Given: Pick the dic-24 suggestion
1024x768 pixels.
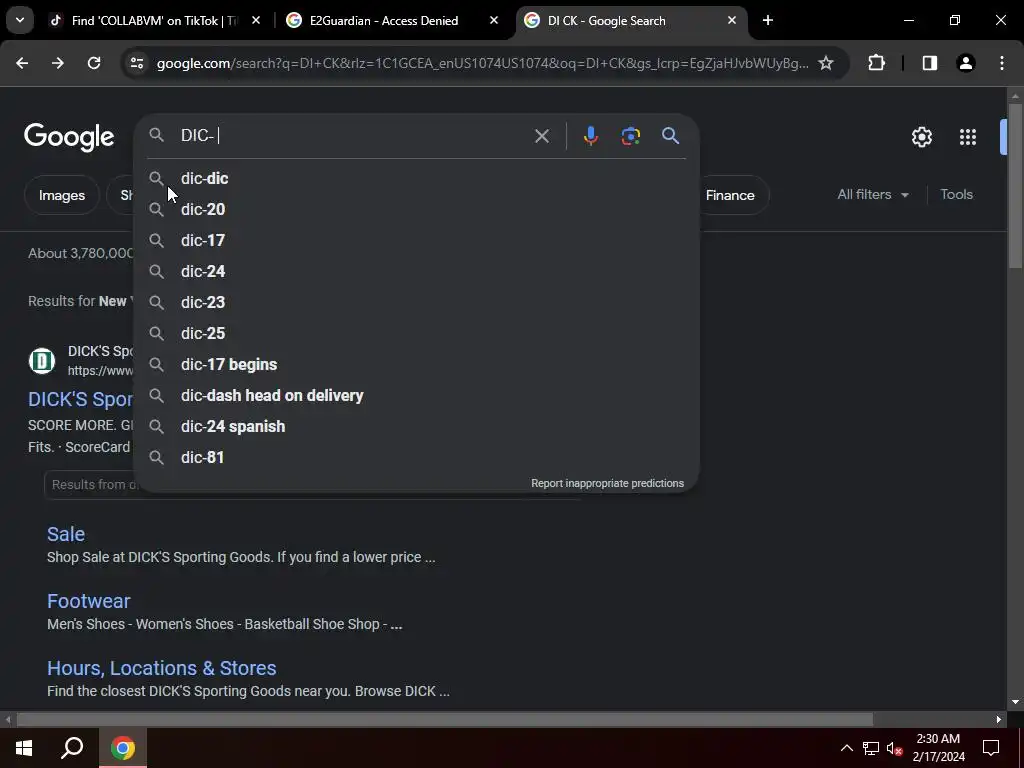Looking at the screenshot, I should tap(416, 271).
